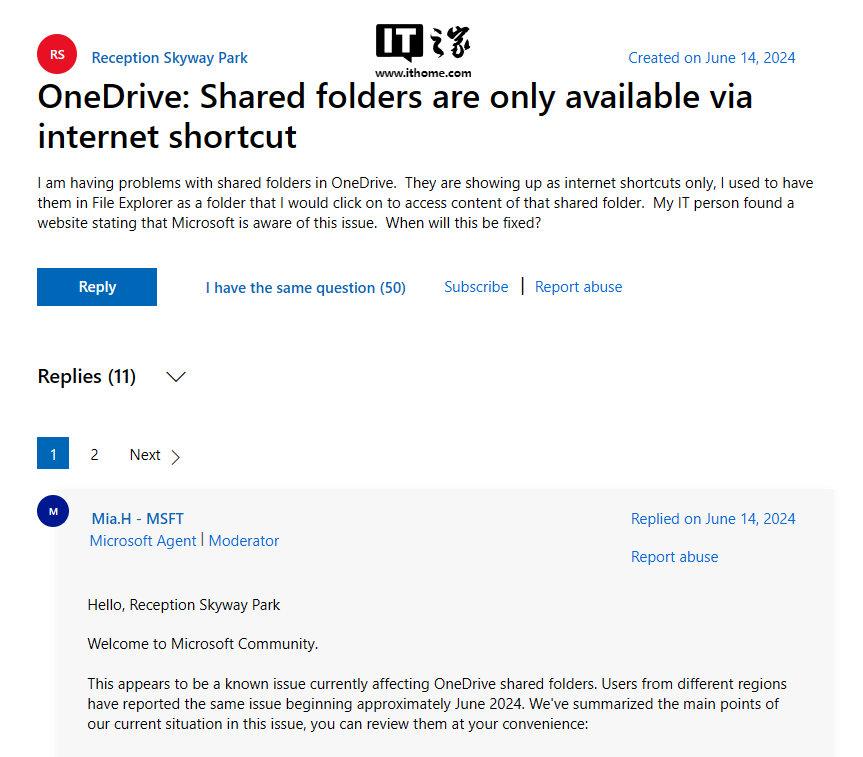Click the ITHome logo watermark

pyautogui.click(x=423, y=52)
